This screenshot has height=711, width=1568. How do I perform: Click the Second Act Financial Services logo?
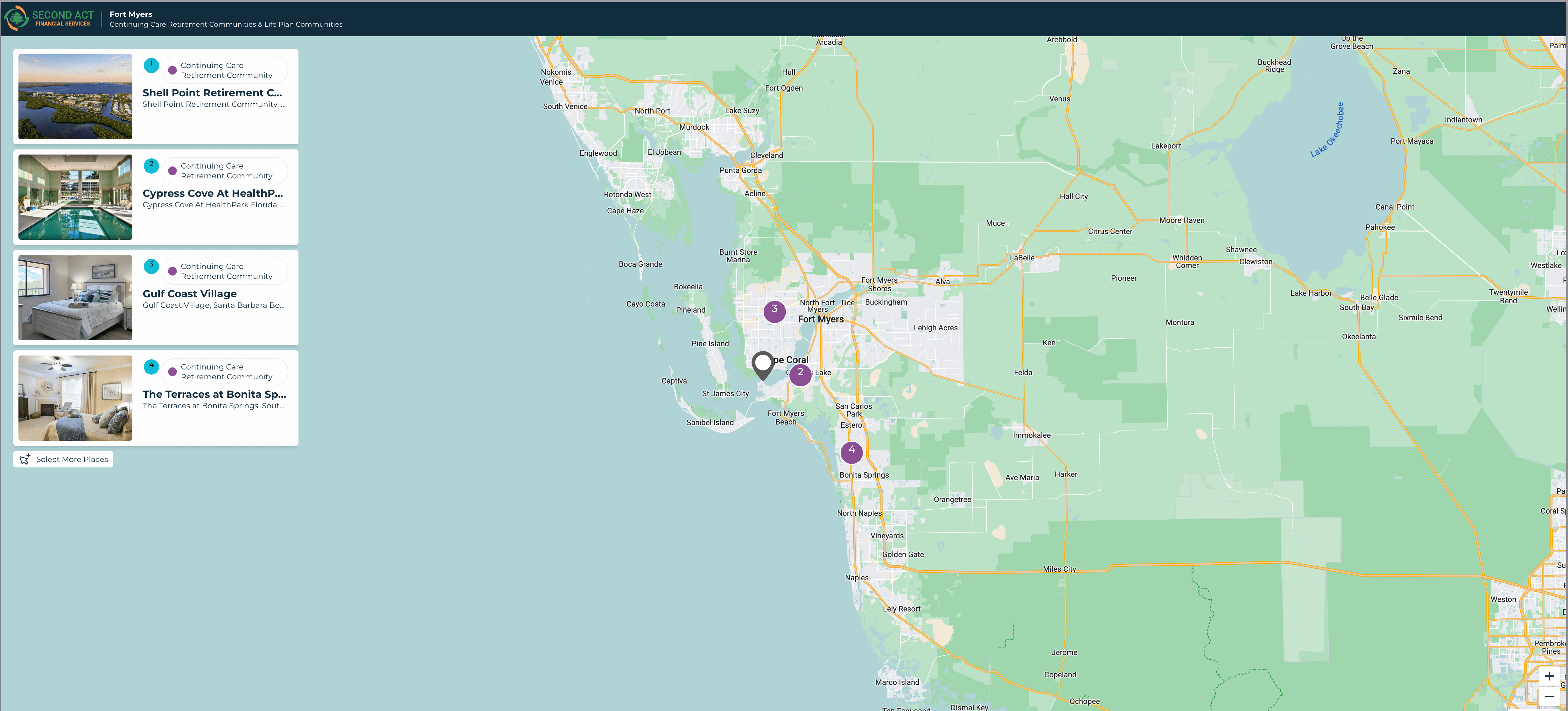(x=49, y=18)
